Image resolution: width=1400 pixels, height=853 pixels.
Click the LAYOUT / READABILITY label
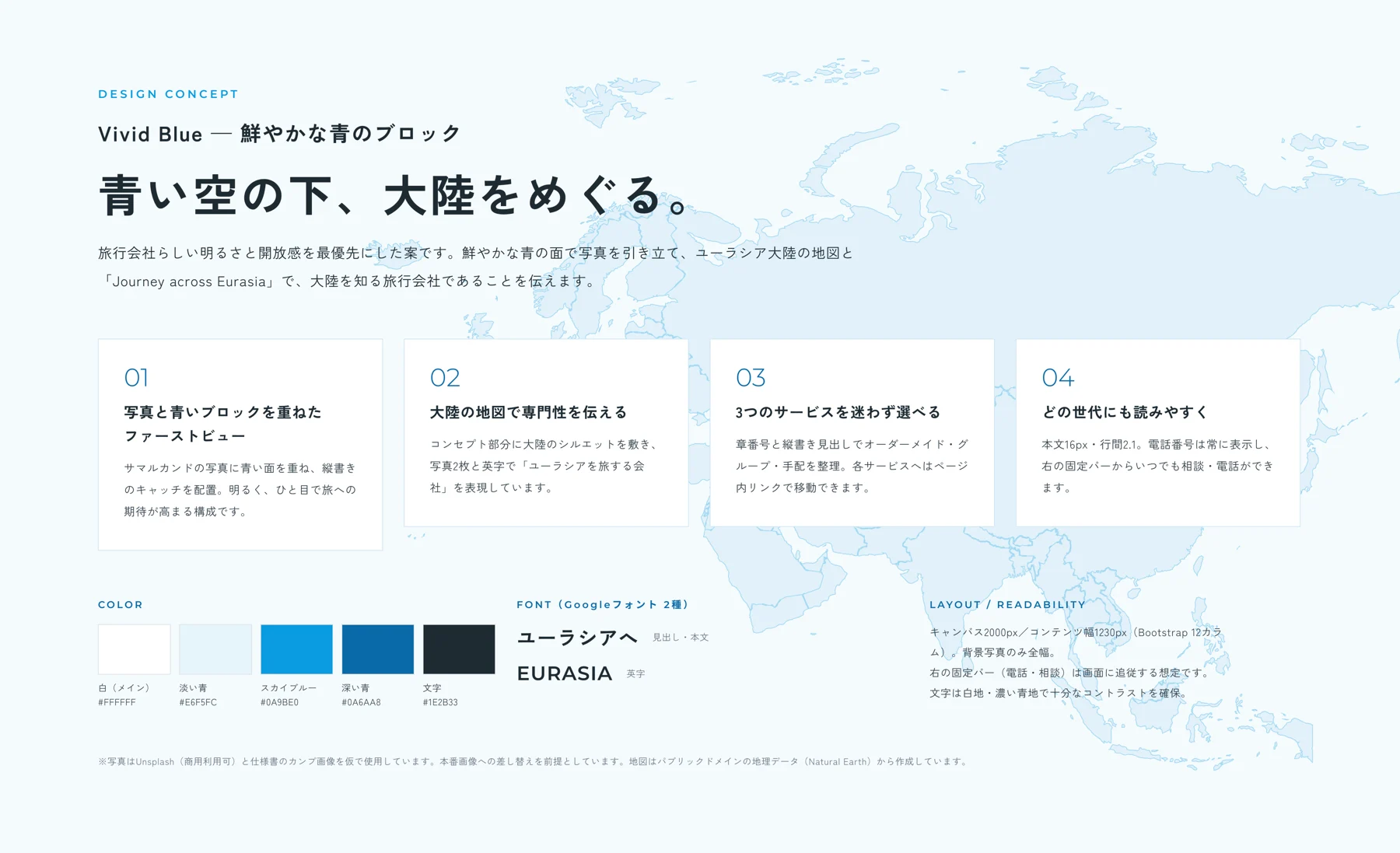[1007, 604]
